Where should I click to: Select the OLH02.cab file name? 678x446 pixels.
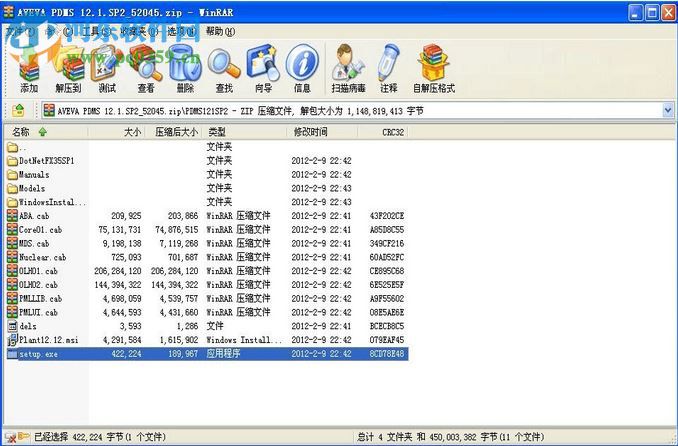pos(38,285)
